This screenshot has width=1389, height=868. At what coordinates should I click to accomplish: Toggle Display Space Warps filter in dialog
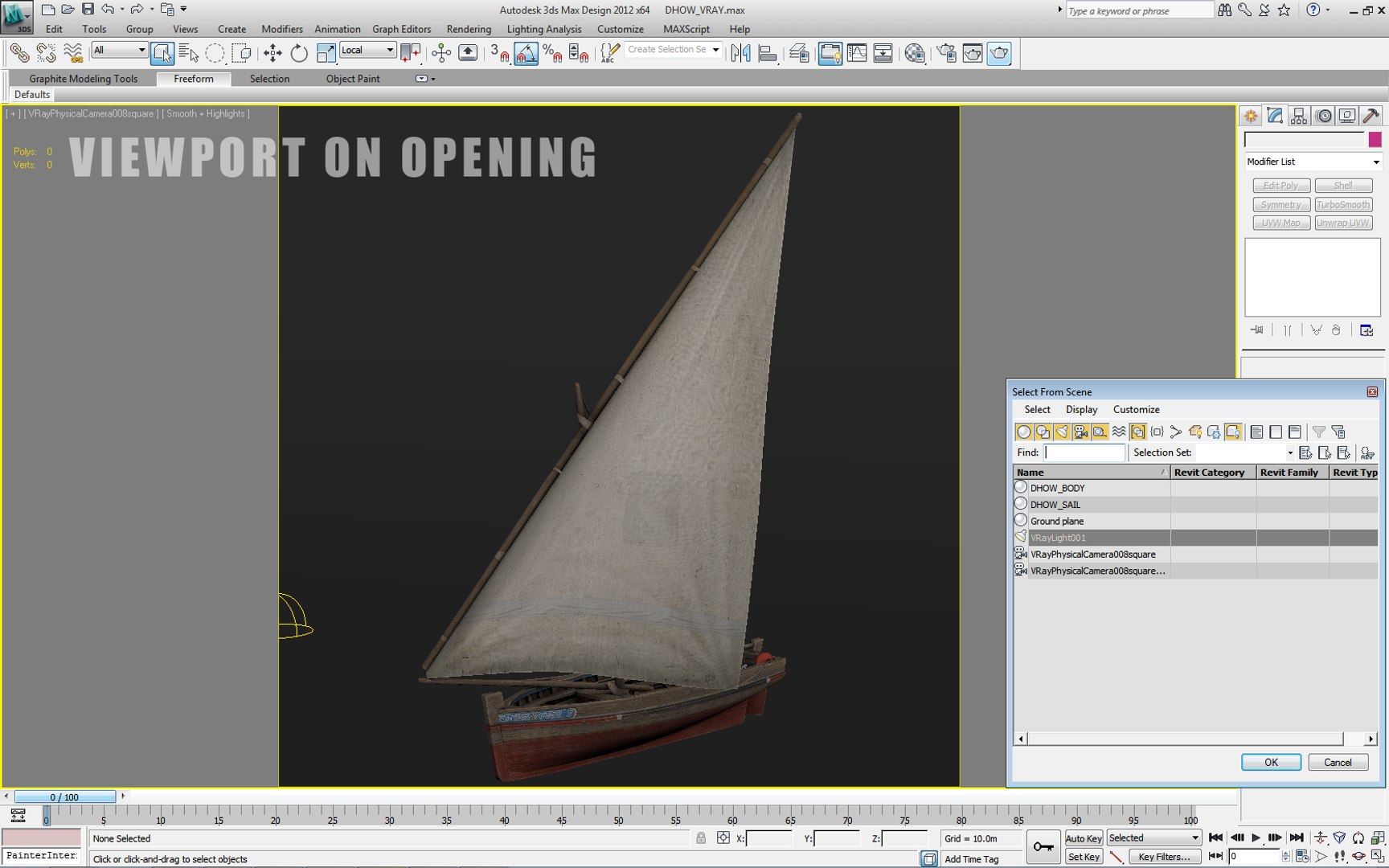[1119, 432]
